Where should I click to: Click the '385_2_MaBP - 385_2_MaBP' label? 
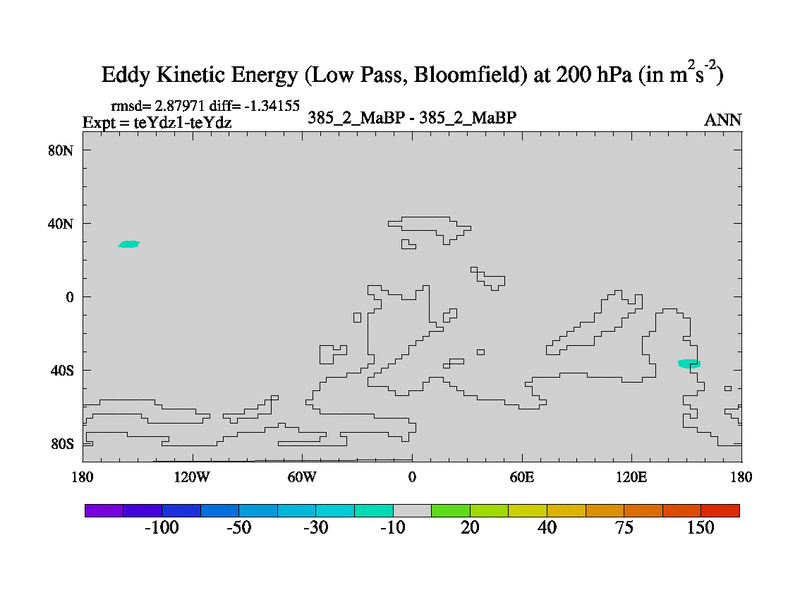(x=412, y=118)
